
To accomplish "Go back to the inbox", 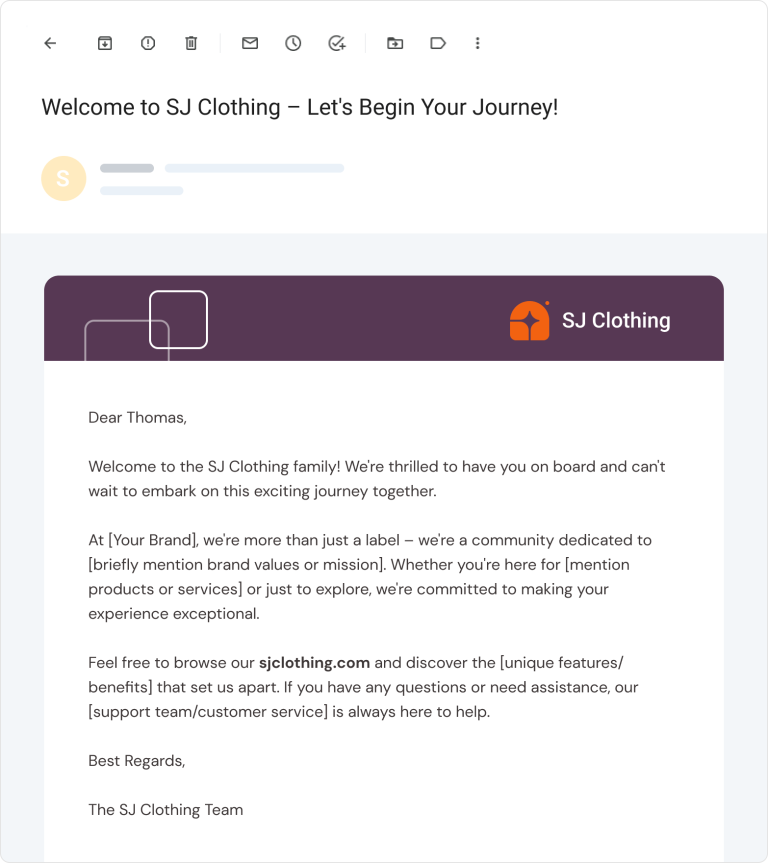I will [49, 43].
